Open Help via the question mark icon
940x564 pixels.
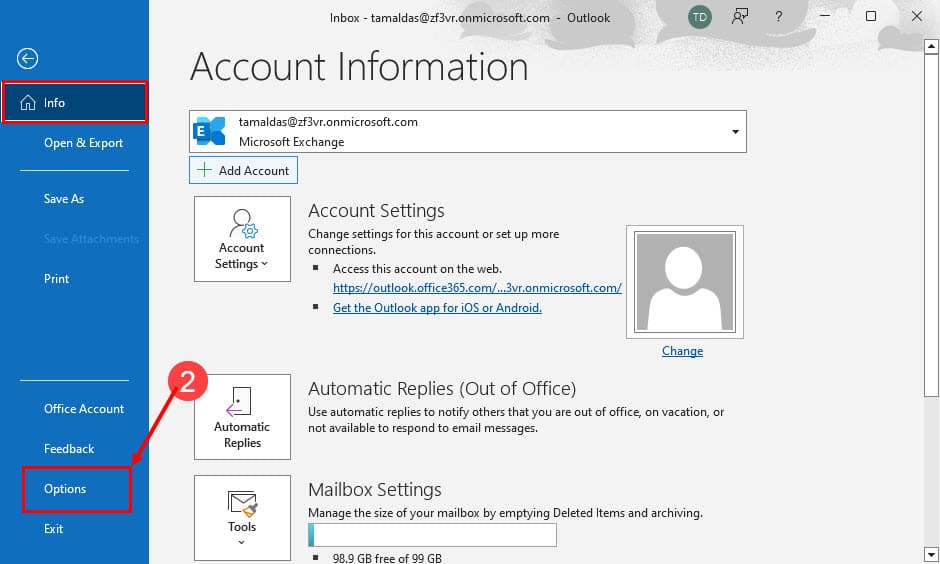(778, 17)
